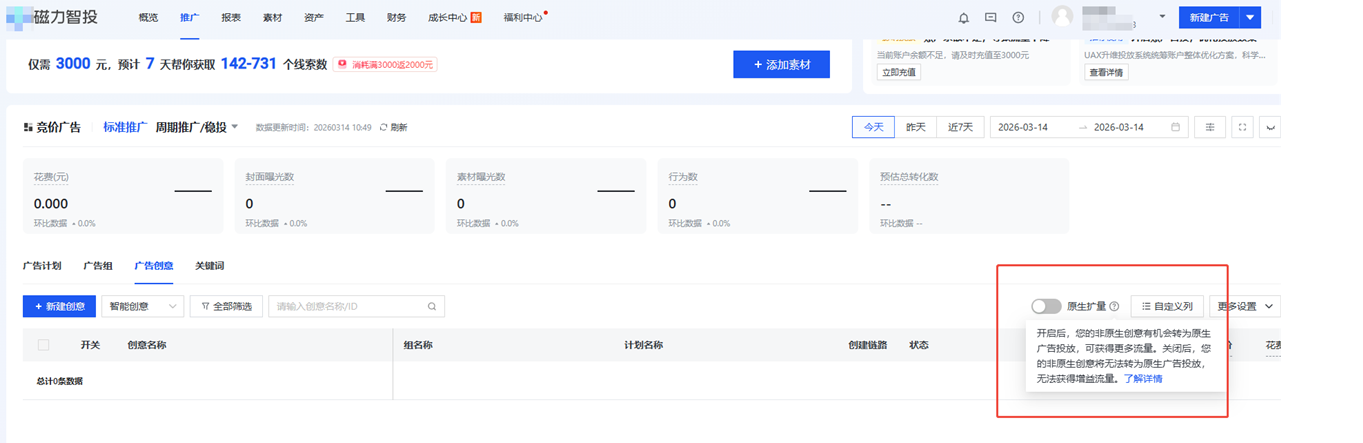
Task: Click the refresh icon beside 刷新
Action: (383, 128)
